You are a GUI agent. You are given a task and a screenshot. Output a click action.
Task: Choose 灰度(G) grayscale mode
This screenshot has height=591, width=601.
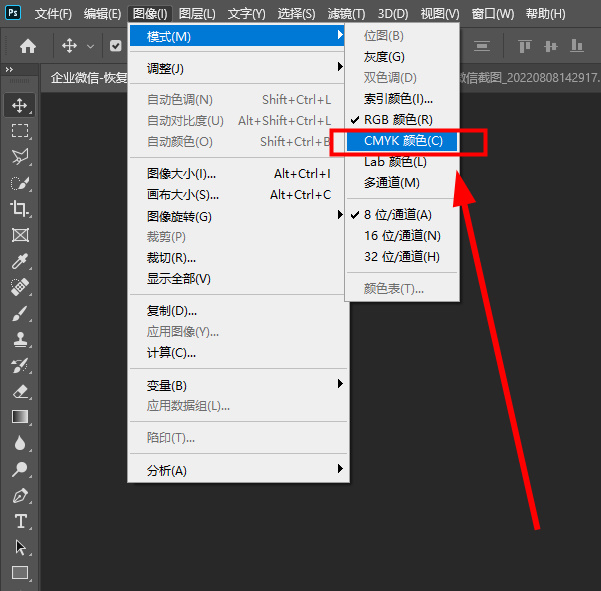(402, 57)
